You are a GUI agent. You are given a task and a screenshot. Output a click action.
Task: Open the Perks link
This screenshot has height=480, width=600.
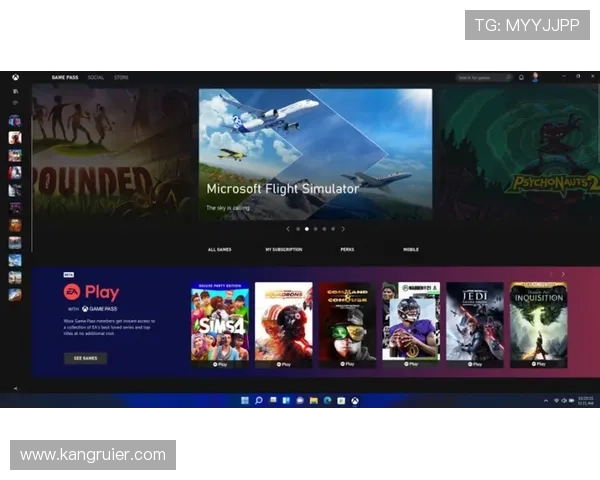(347, 249)
